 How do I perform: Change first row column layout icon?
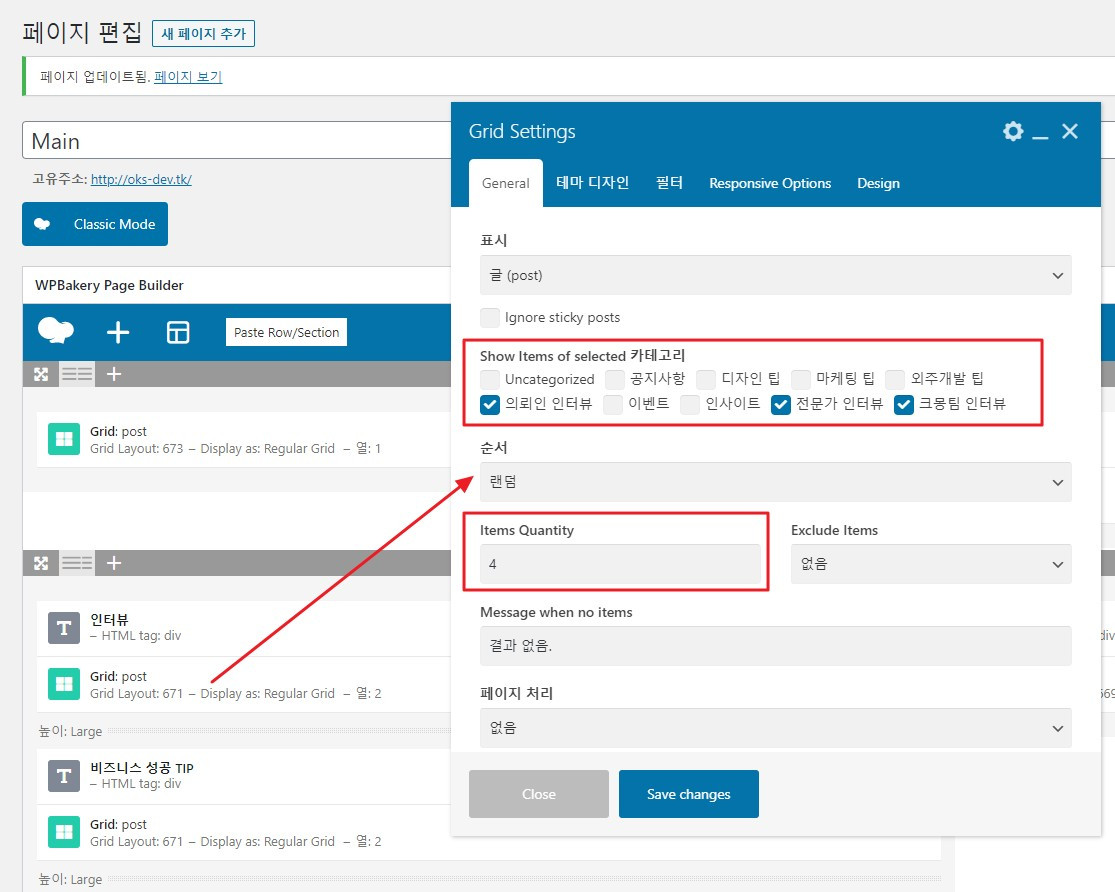(77, 374)
